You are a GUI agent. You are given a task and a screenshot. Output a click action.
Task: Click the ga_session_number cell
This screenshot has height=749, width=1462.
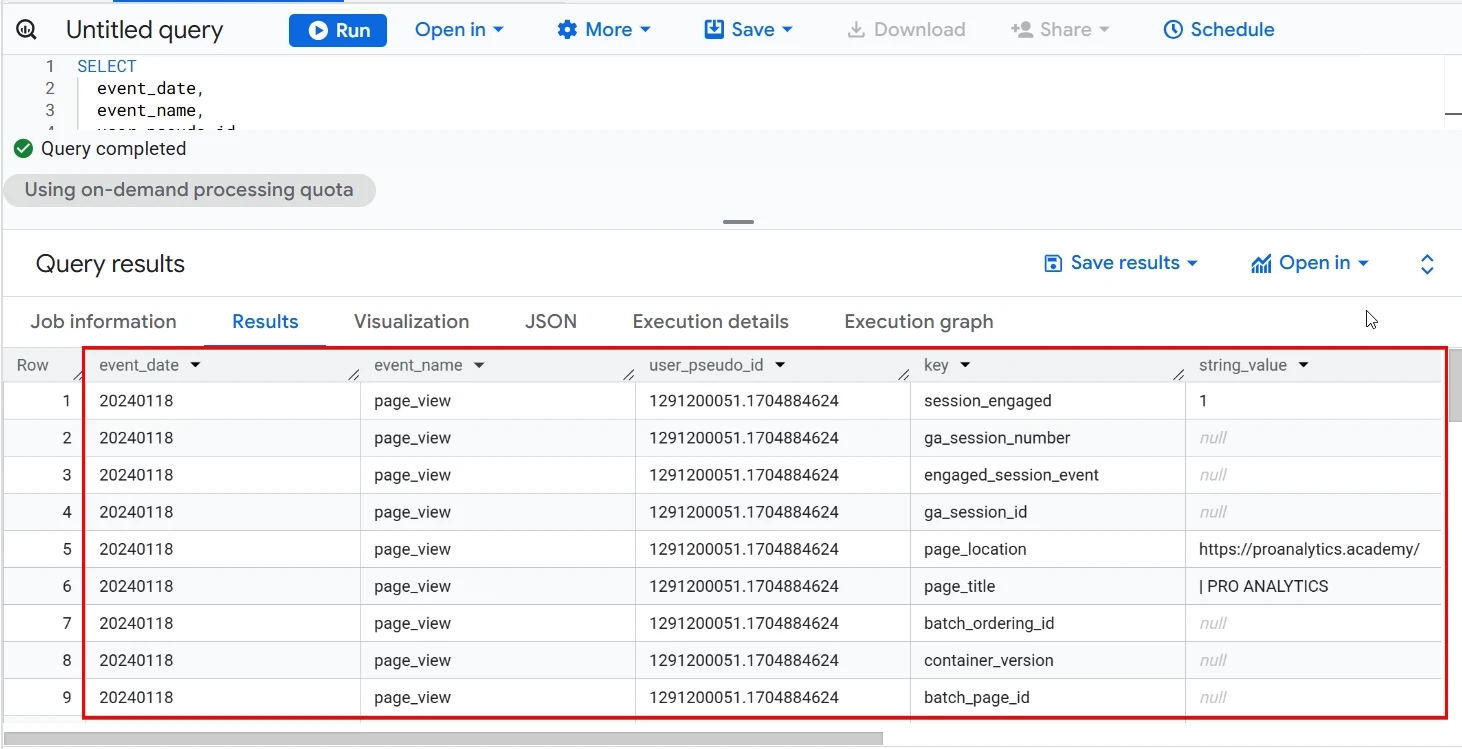tap(1047, 438)
